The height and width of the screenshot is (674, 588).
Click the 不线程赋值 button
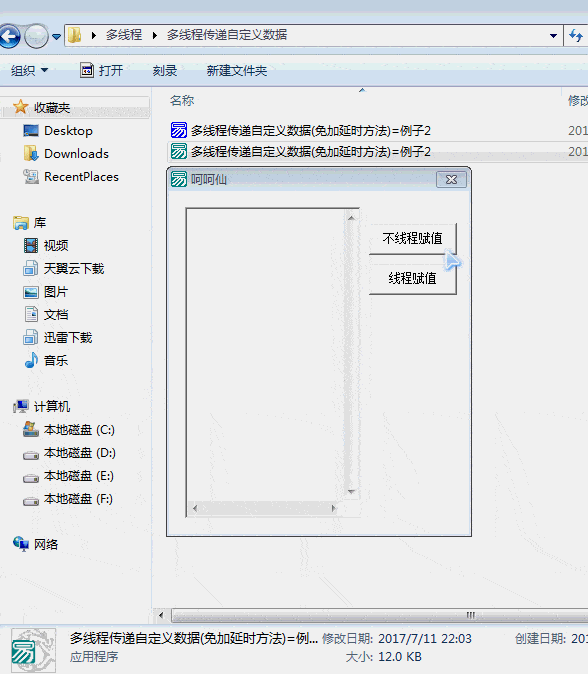(x=413, y=239)
